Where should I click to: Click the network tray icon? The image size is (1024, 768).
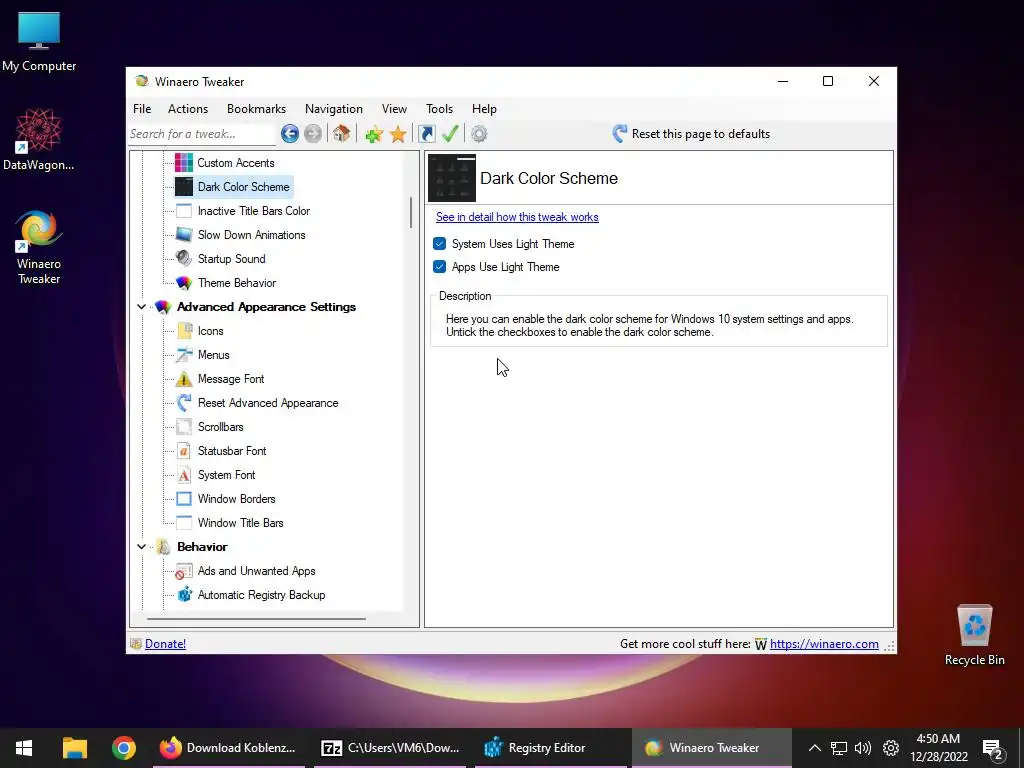[x=839, y=748]
